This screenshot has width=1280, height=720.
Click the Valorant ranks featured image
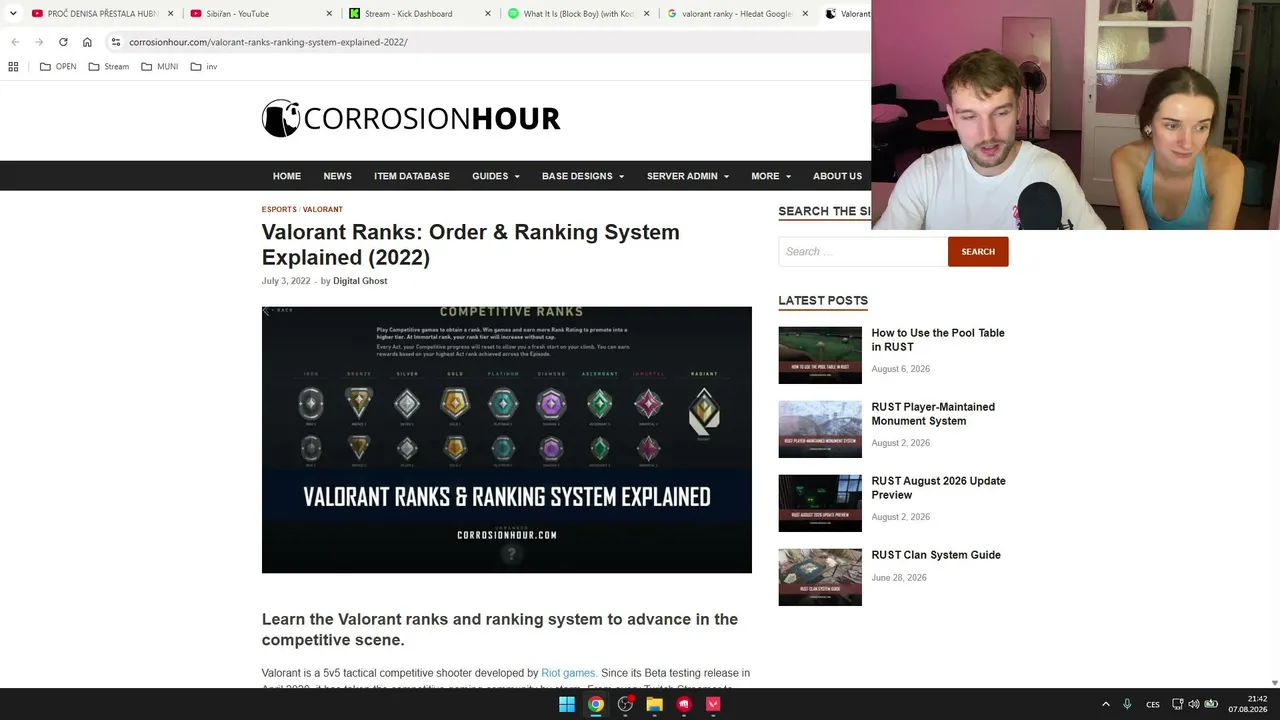tap(507, 440)
